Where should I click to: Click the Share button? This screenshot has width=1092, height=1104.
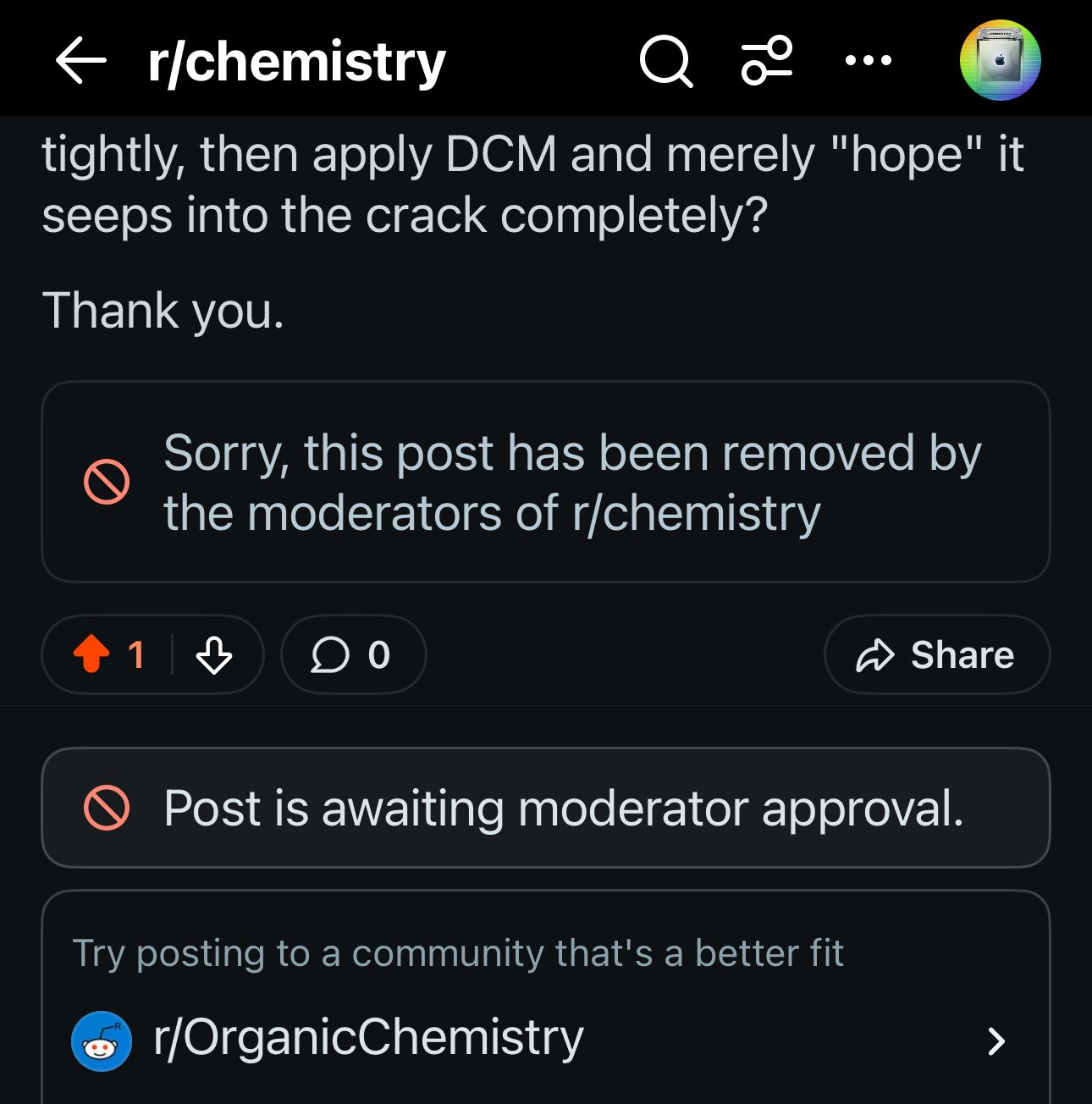[x=936, y=654]
